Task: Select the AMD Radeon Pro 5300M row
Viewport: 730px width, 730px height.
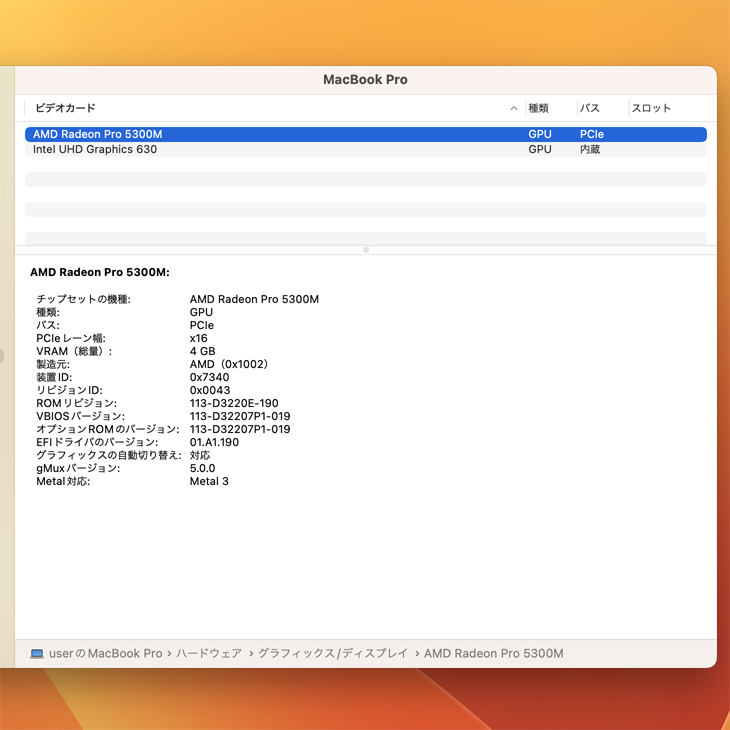Action: [x=365, y=134]
